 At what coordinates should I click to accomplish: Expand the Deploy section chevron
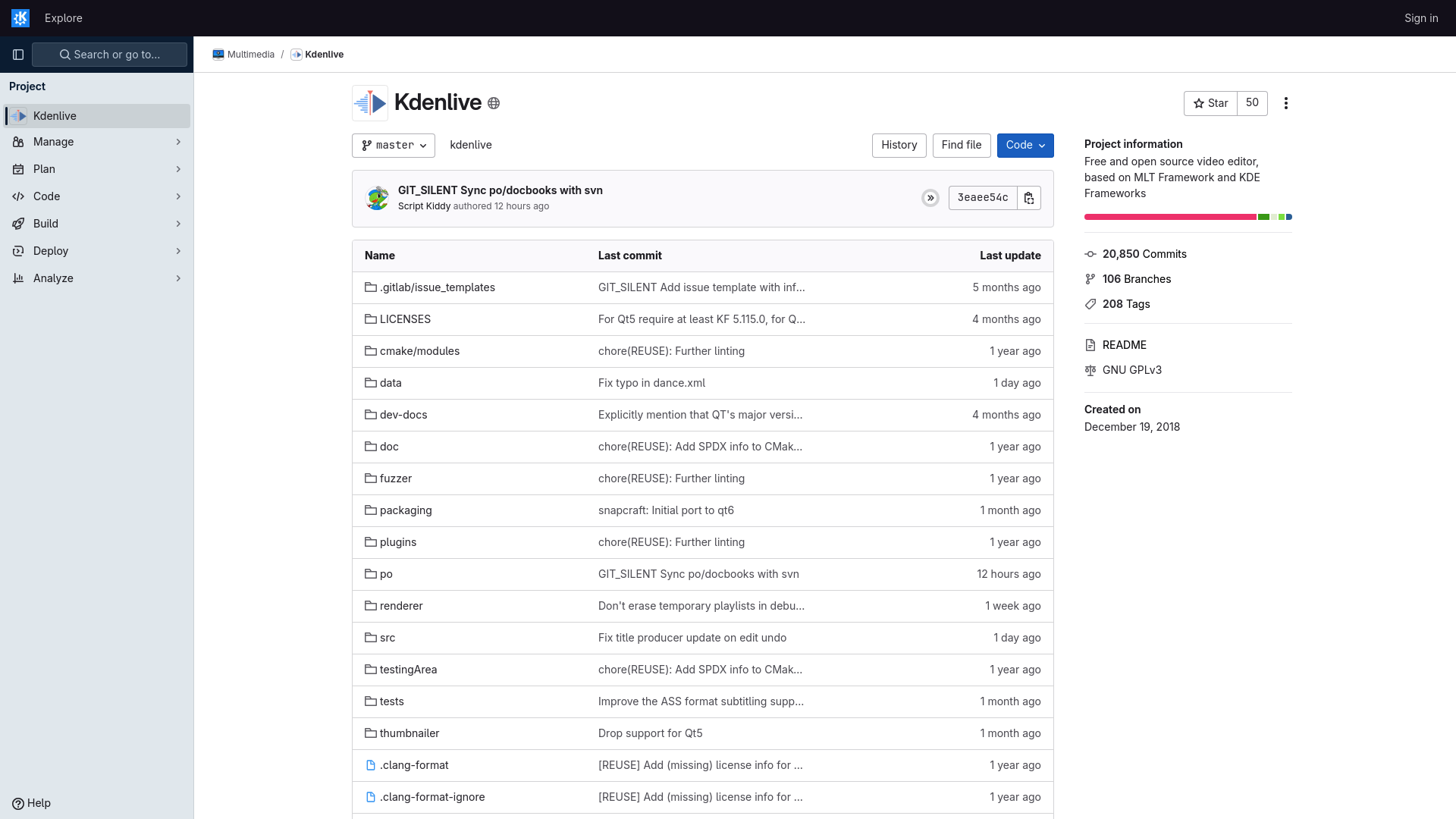point(178,251)
